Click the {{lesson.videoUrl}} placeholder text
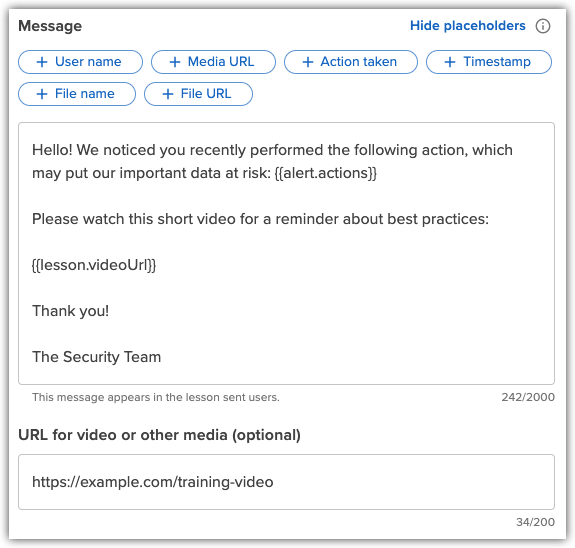This screenshot has width=575, height=548. pyautogui.click(x=94, y=265)
